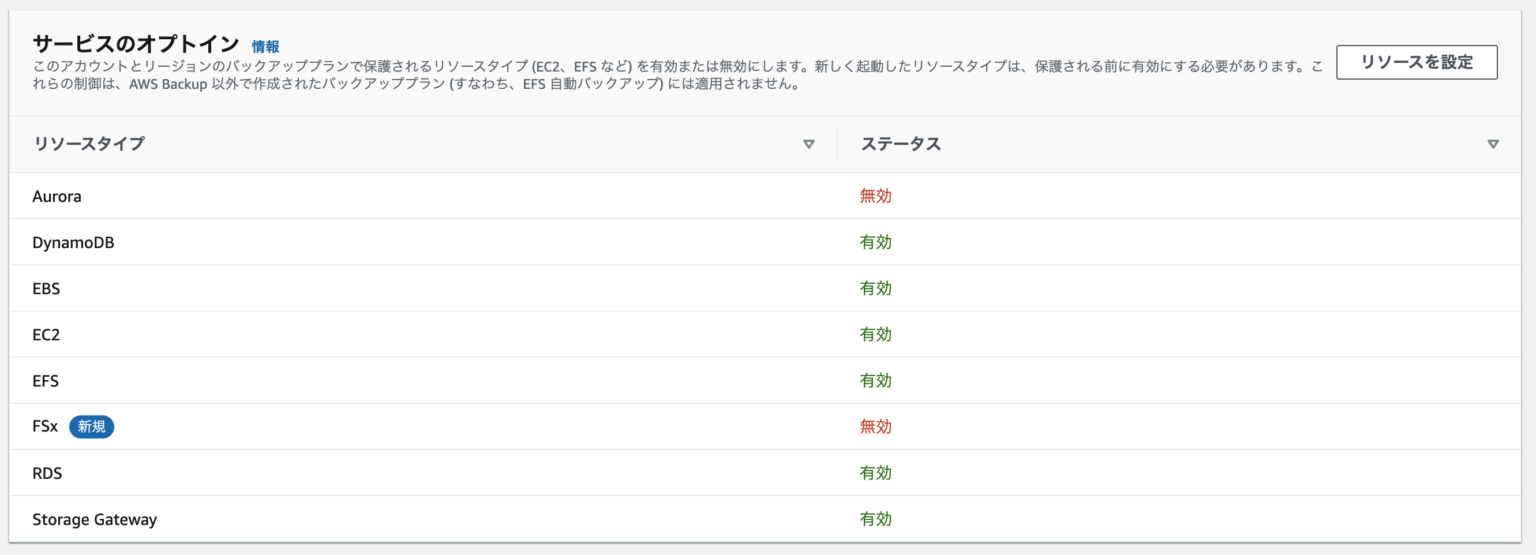The image size is (1536, 555).
Task: Select the Aurora resource type row
Action: click(57, 196)
